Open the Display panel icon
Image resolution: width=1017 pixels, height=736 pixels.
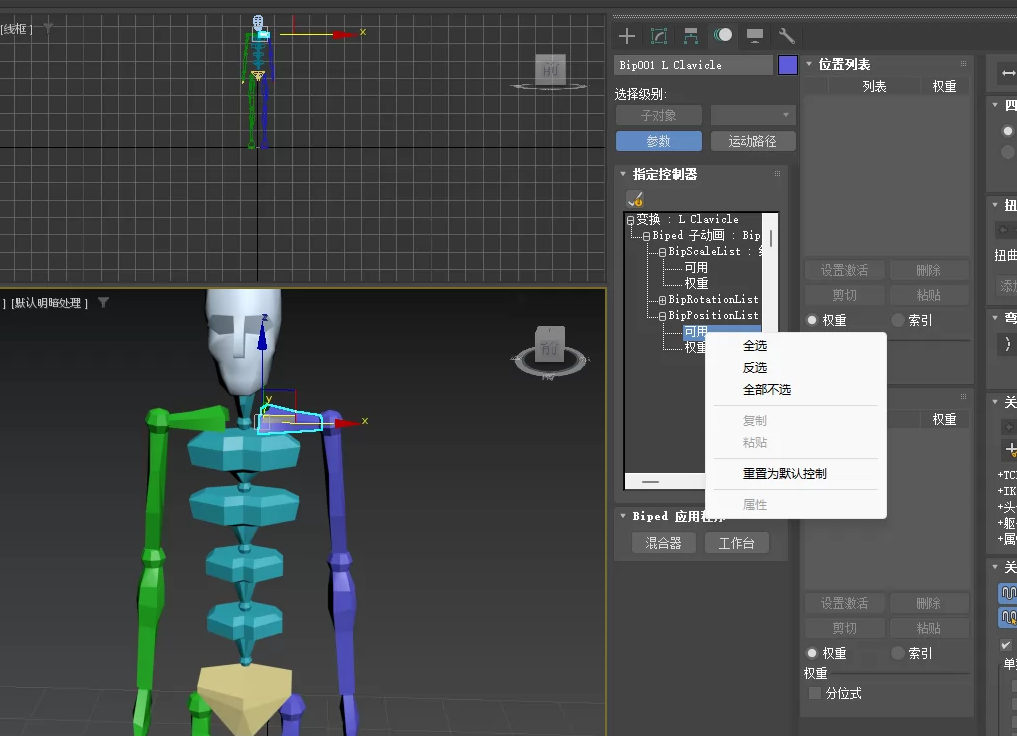755,36
